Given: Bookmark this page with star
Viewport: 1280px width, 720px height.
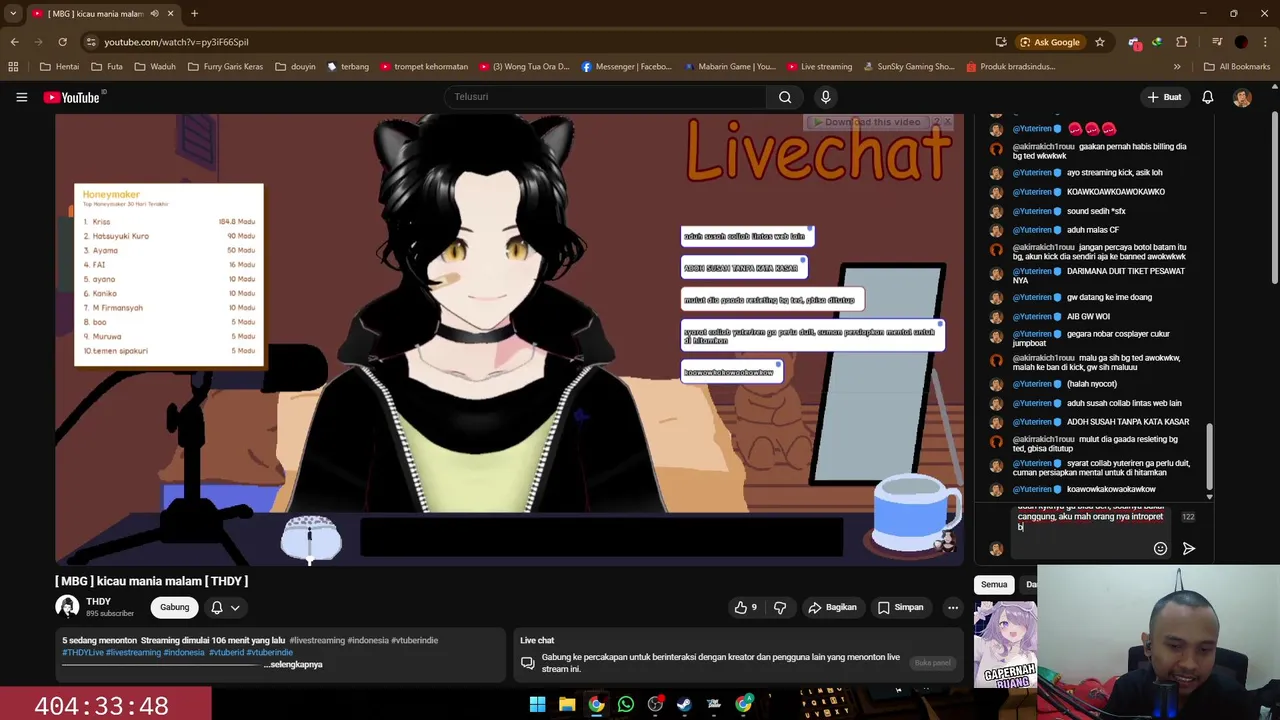Looking at the screenshot, I should (1100, 42).
